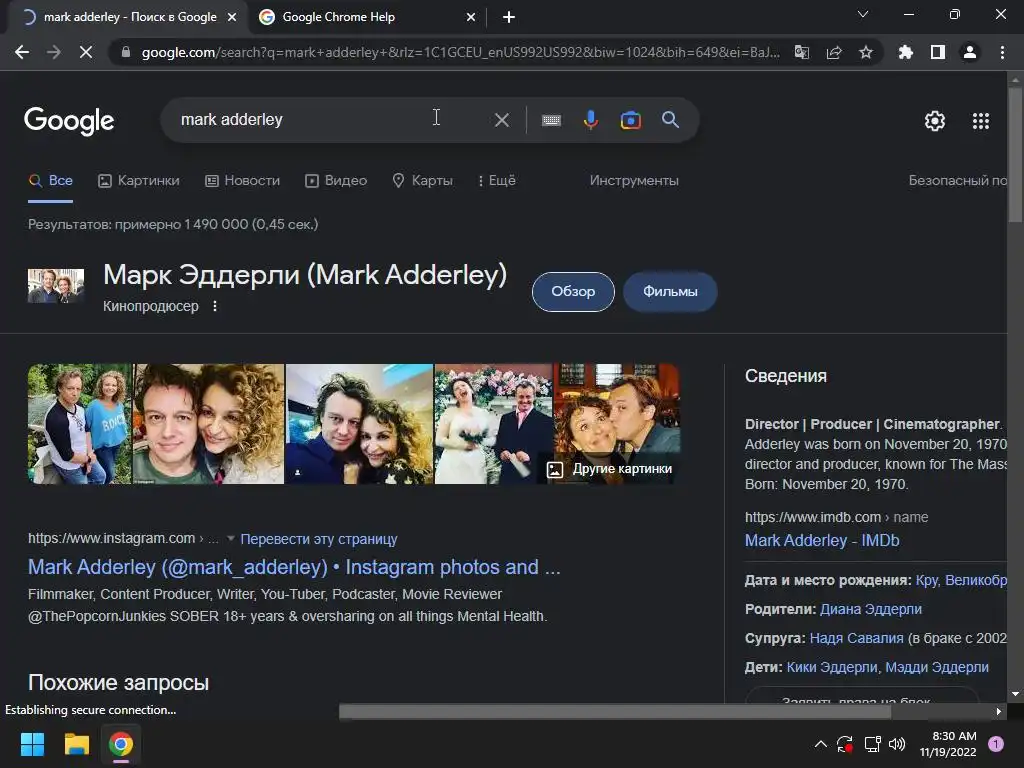Submit search with magnifier icon

[x=671, y=120]
